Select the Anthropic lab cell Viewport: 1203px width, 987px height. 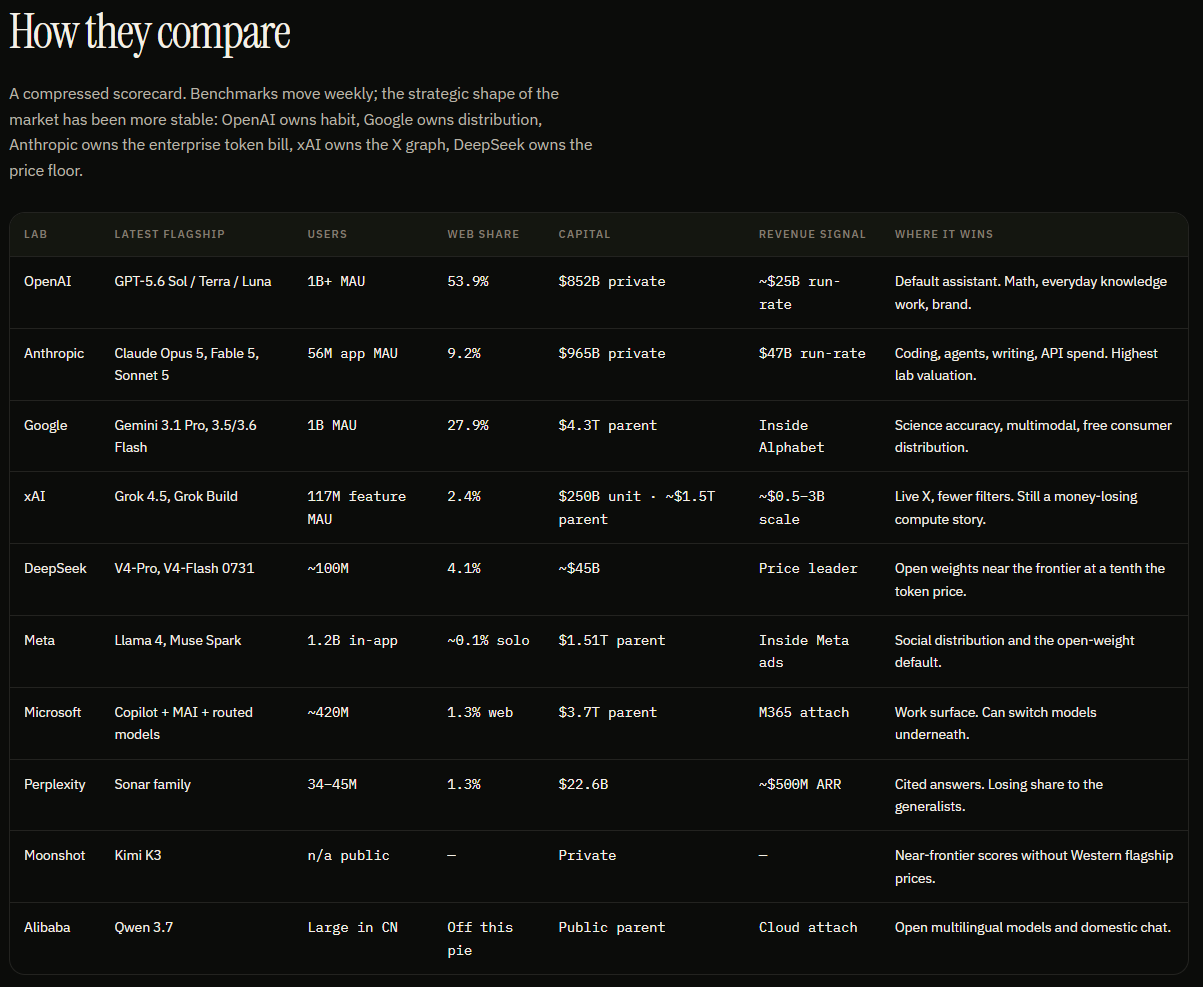[x=54, y=353]
